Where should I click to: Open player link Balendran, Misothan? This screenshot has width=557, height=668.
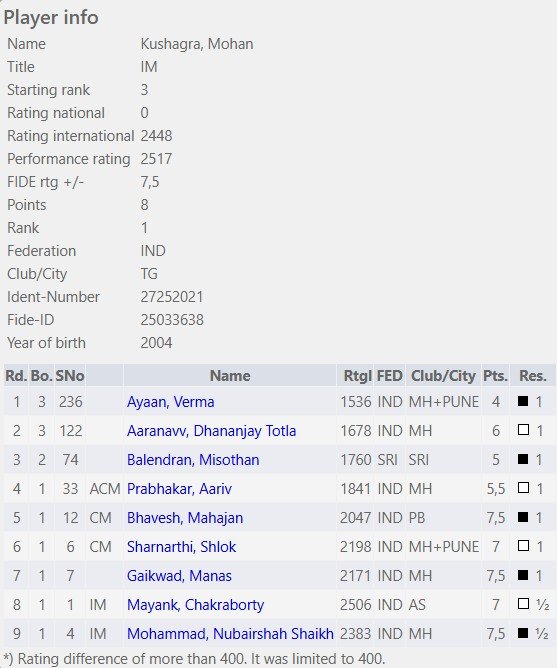pyautogui.click(x=193, y=460)
